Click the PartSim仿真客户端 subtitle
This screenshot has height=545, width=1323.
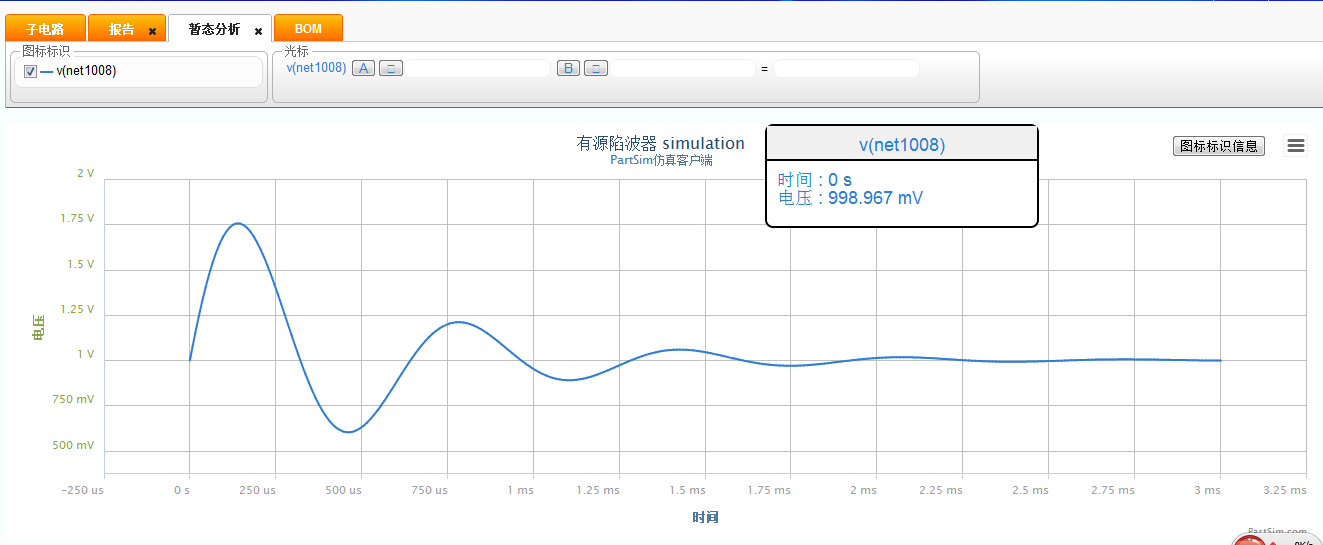click(661, 160)
